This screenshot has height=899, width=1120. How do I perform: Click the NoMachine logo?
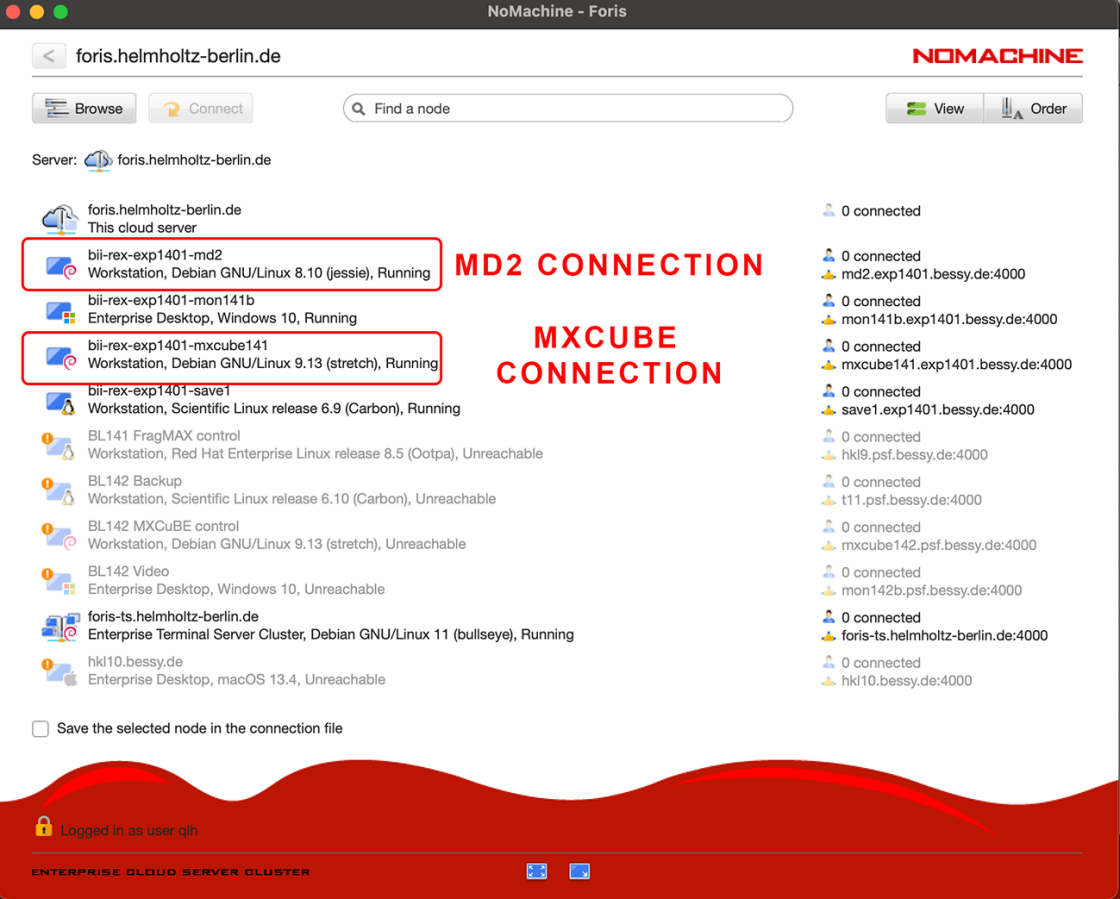click(997, 56)
